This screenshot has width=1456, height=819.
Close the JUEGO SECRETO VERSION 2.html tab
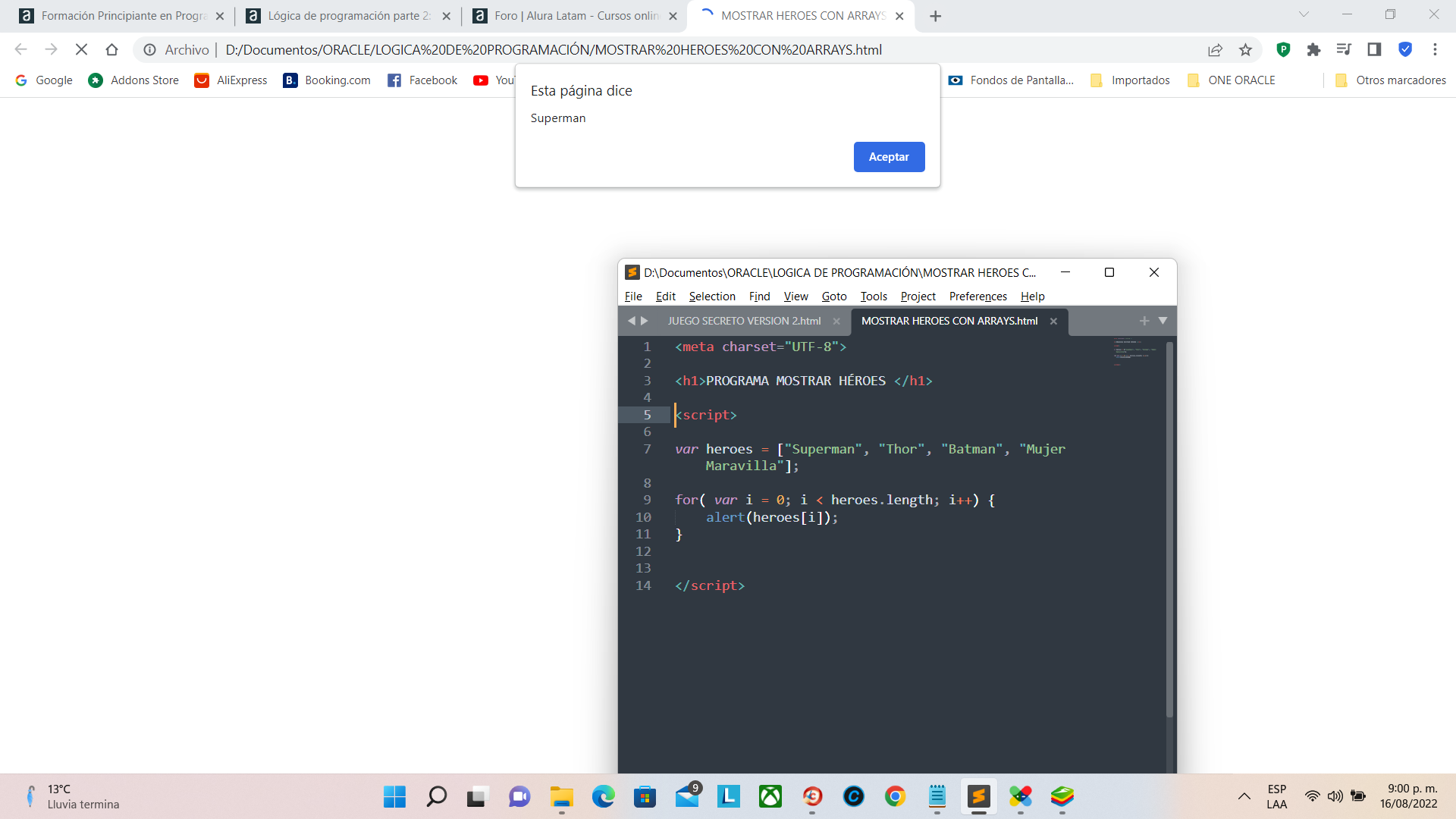point(836,322)
